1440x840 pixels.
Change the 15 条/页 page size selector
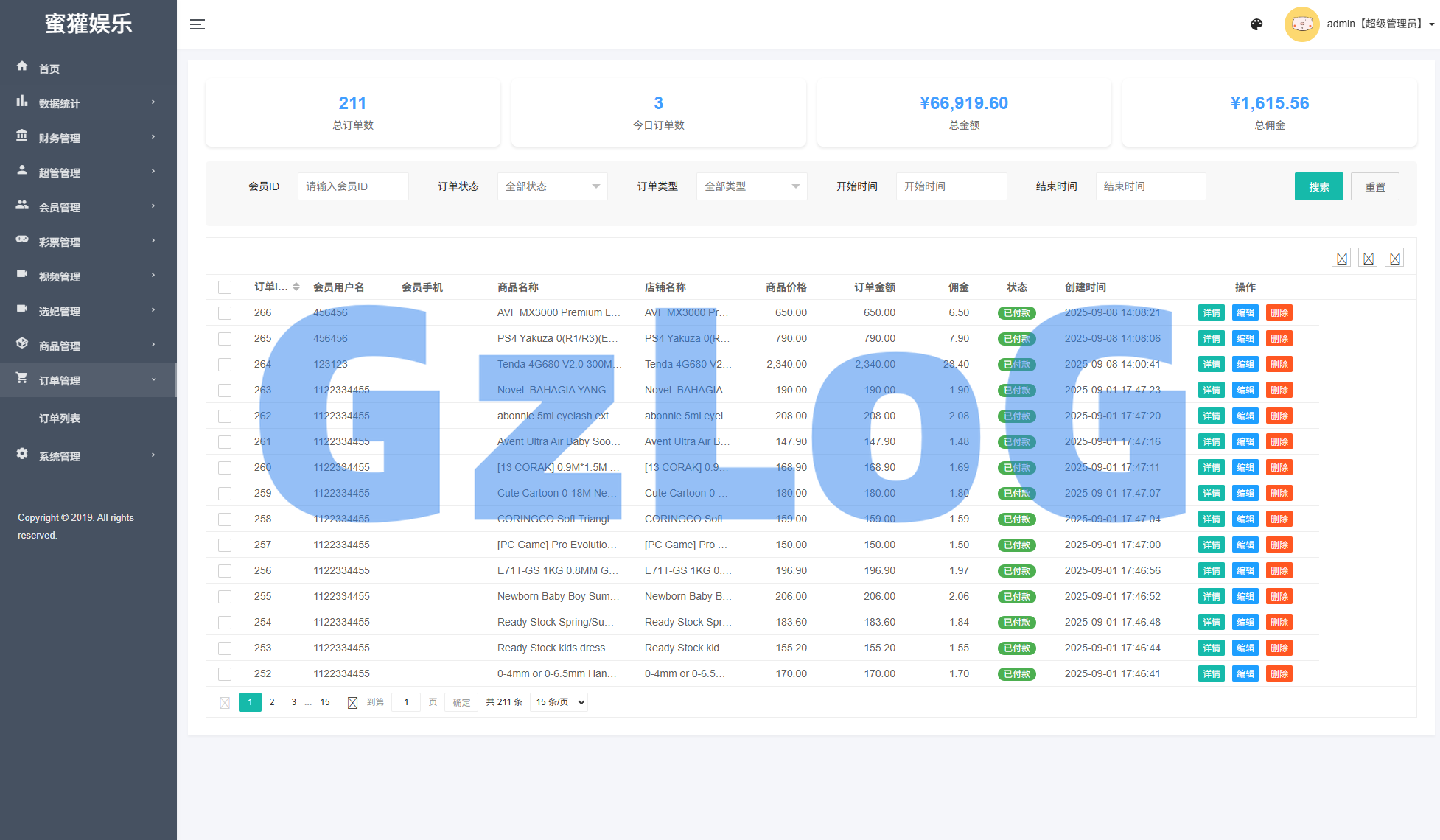559,702
